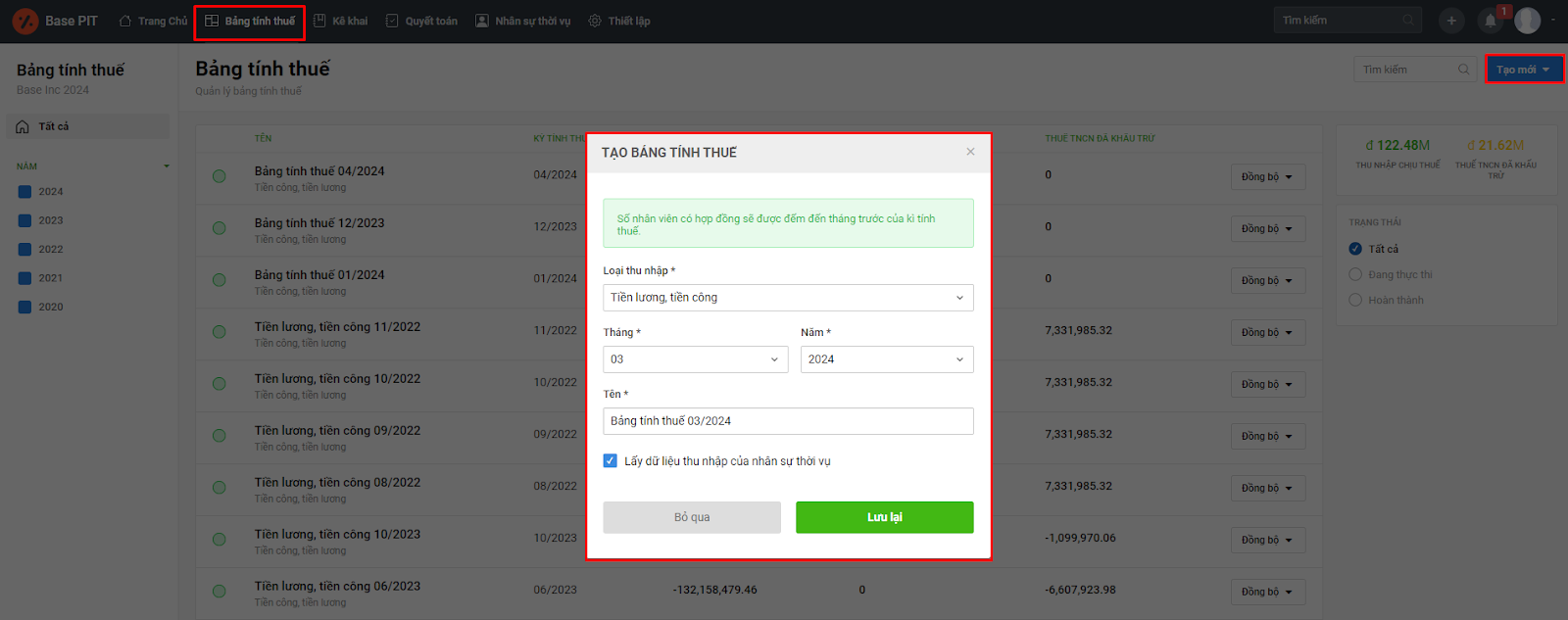Click status circle of Bảng tính thuế 04/2024
1568x620 pixels.
pyautogui.click(x=220, y=176)
